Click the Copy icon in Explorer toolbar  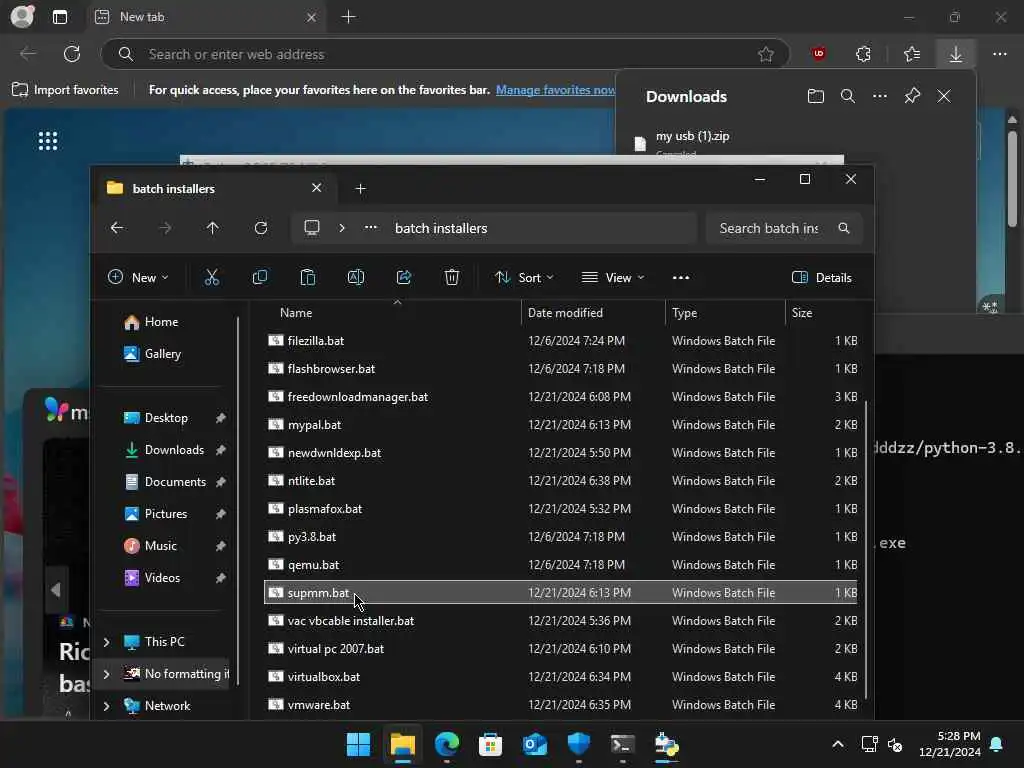point(259,278)
